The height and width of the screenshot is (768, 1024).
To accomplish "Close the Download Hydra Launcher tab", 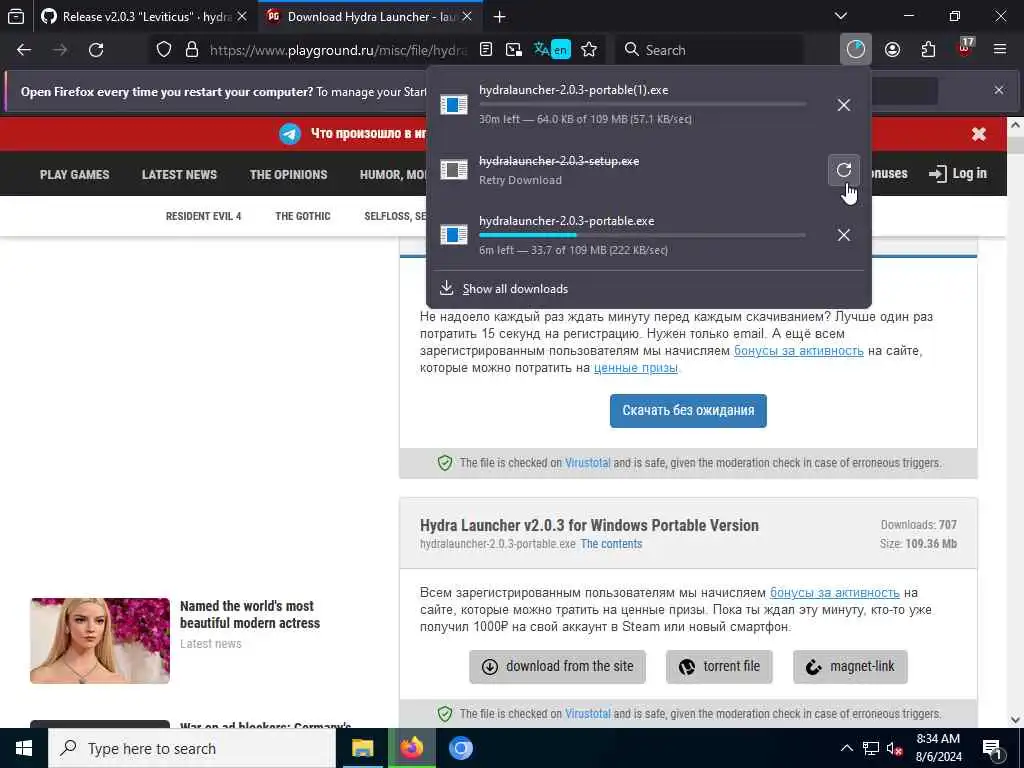I will click(467, 17).
